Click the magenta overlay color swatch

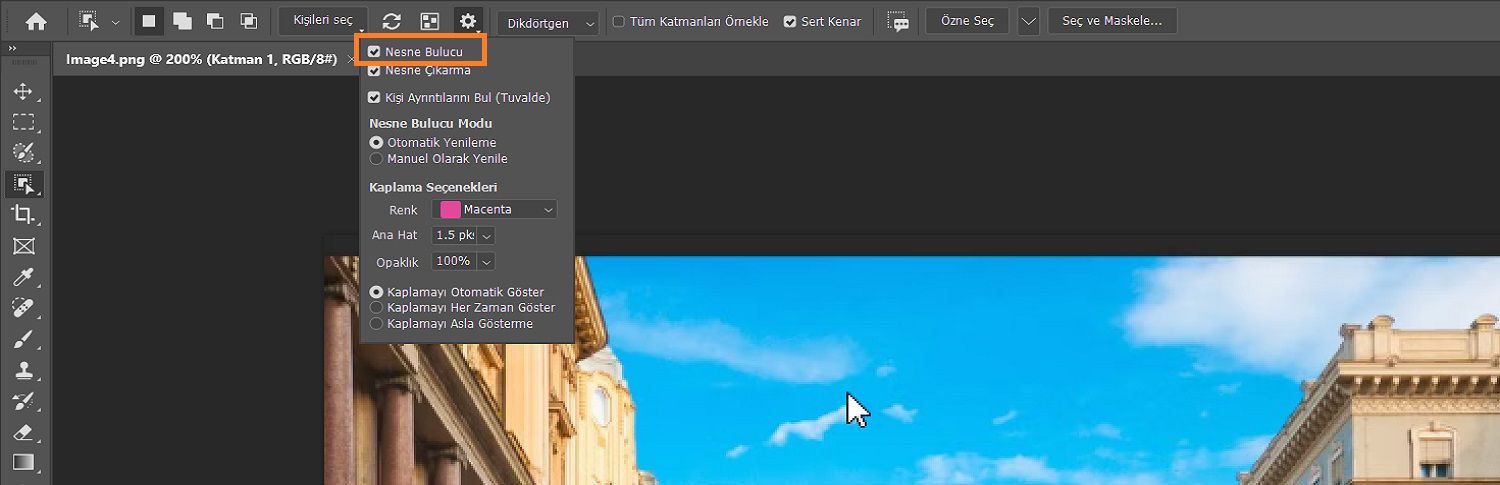450,210
